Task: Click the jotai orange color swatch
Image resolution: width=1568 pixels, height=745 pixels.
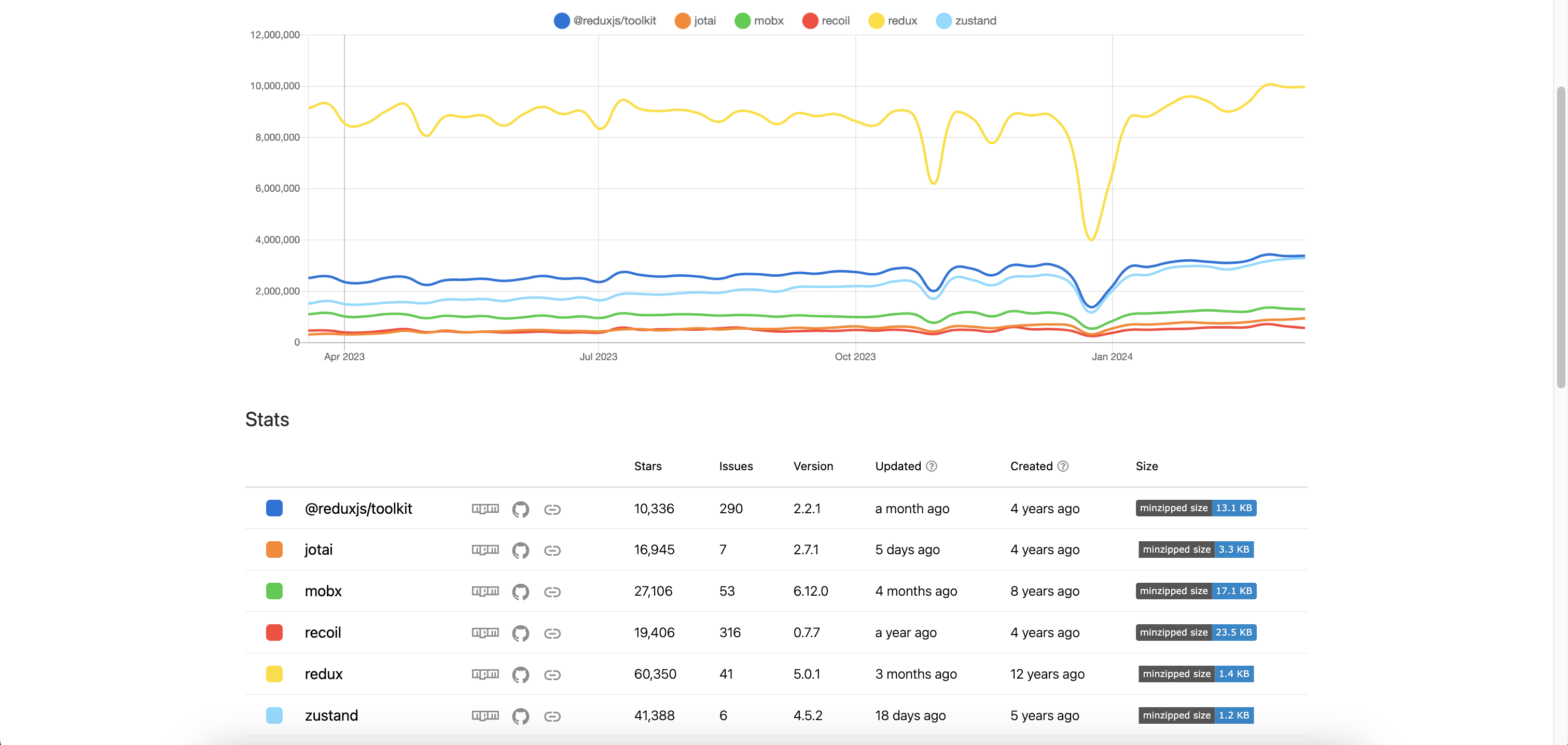Action: coord(274,549)
